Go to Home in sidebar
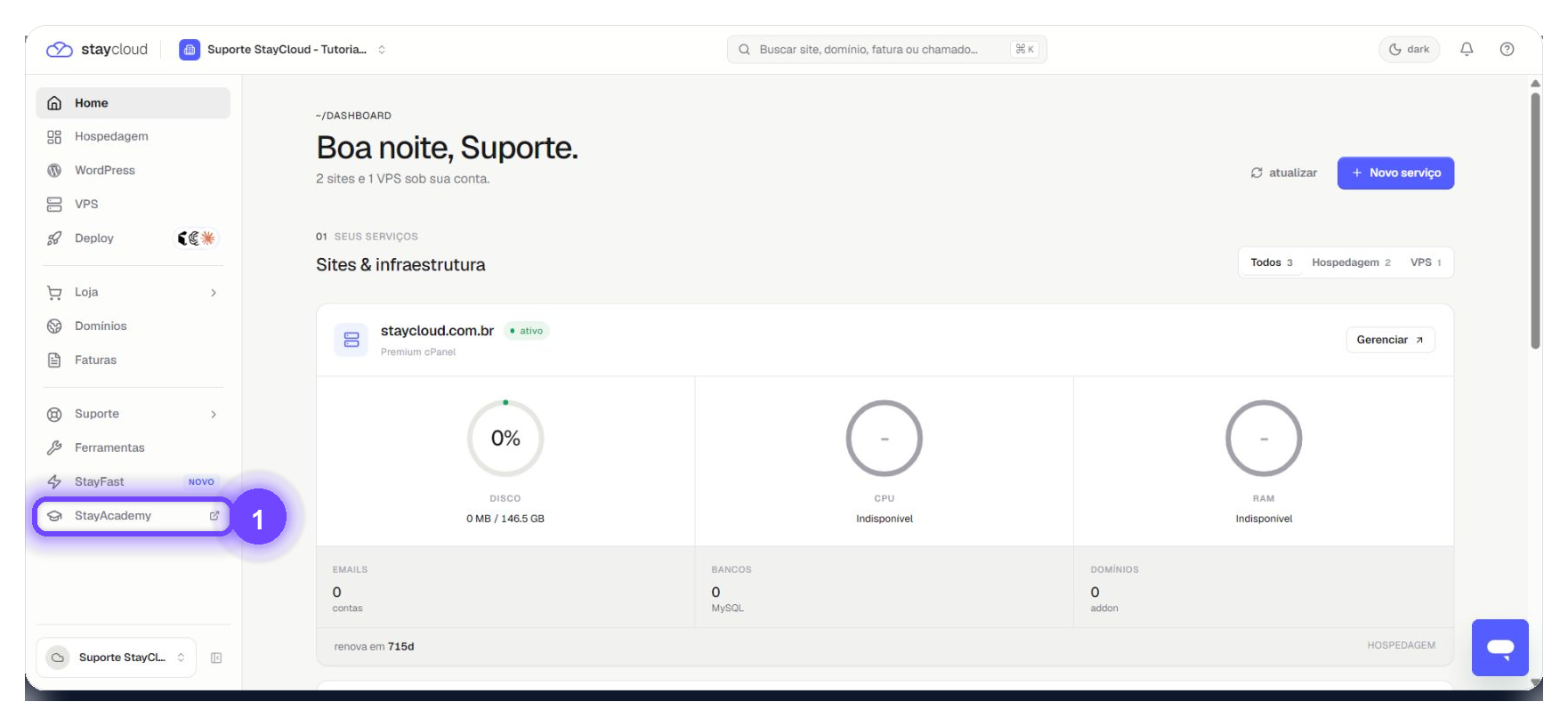 click(133, 103)
